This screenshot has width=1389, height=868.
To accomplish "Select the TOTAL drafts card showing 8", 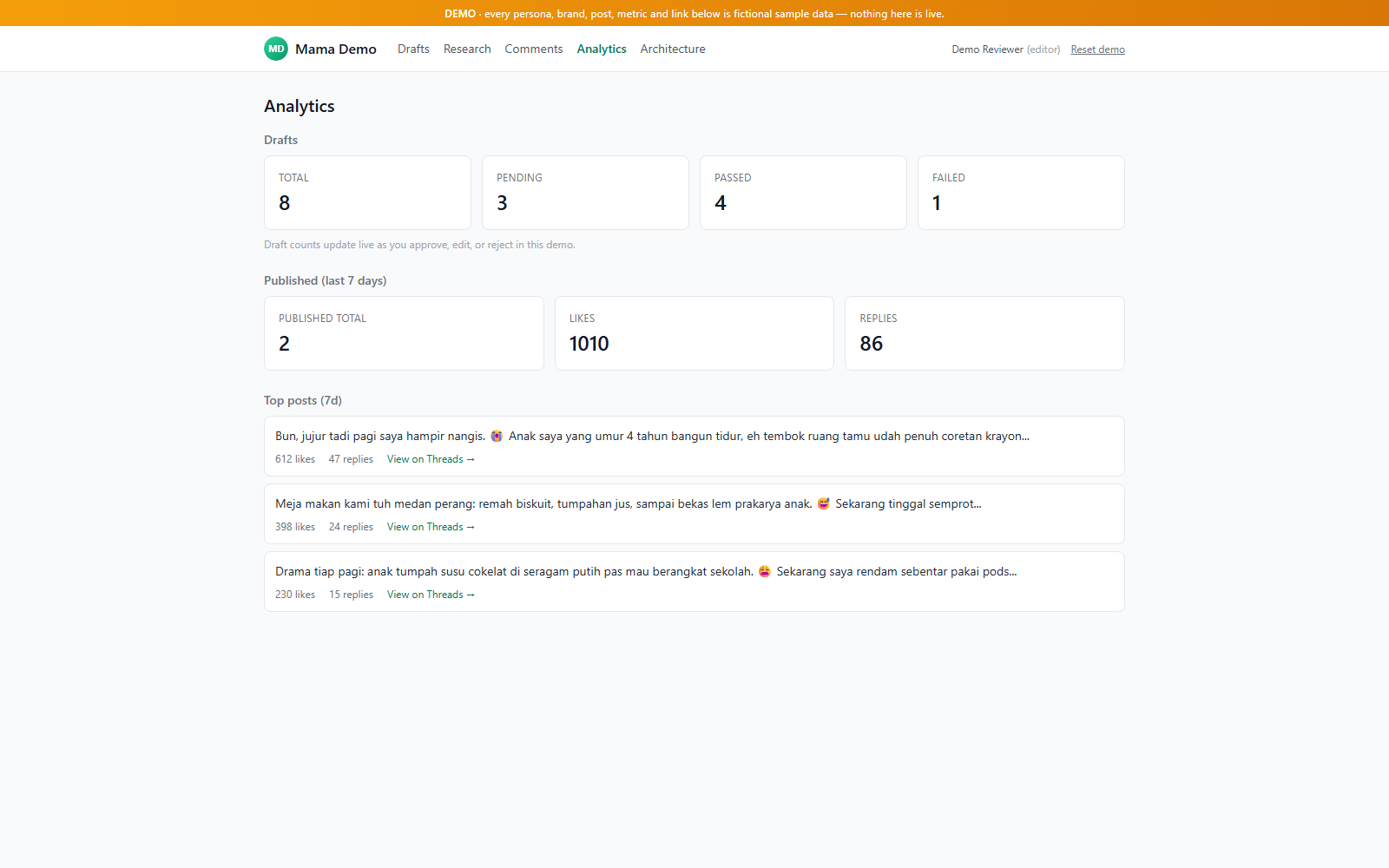I will coord(367,193).
